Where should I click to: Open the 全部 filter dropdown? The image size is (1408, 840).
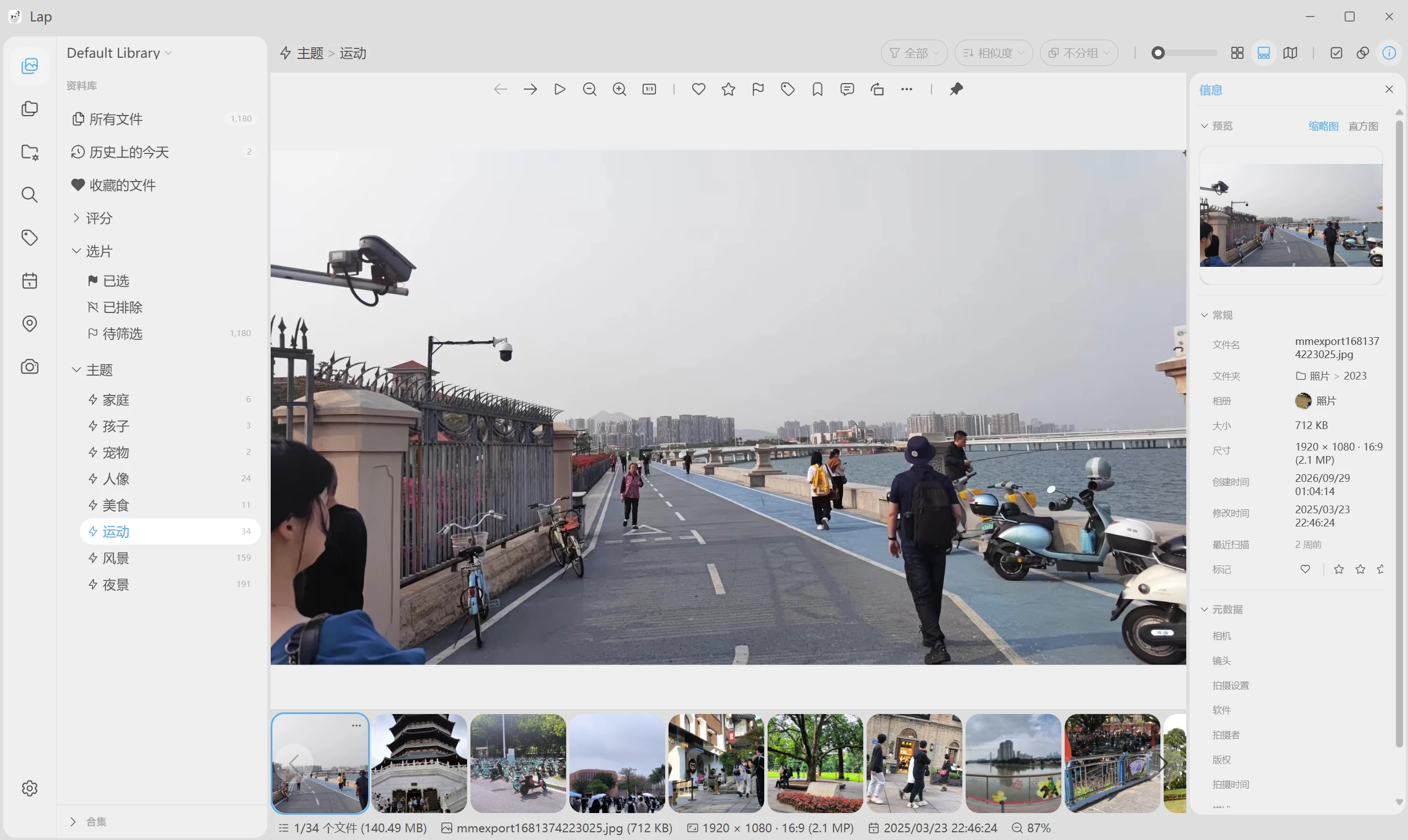click(x=914, y=53)
